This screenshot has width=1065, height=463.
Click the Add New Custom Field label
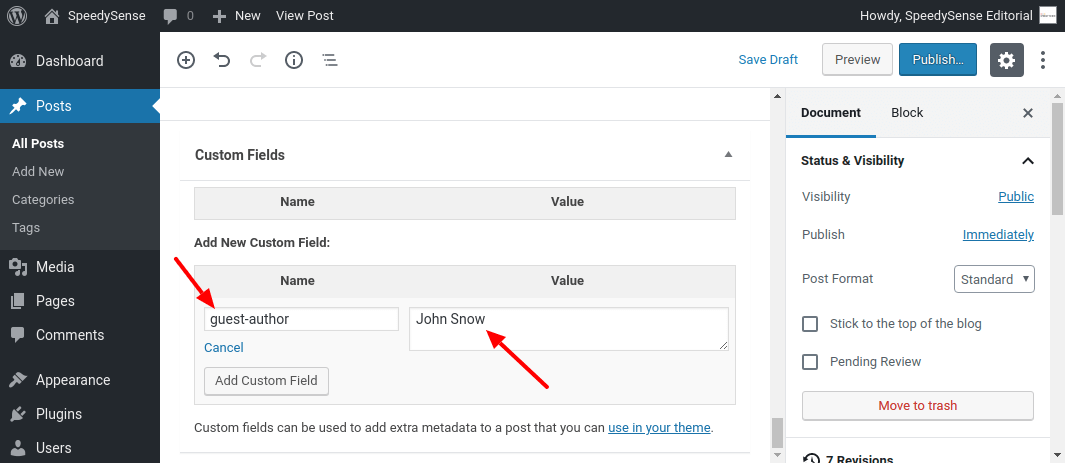tap(262, 242)
